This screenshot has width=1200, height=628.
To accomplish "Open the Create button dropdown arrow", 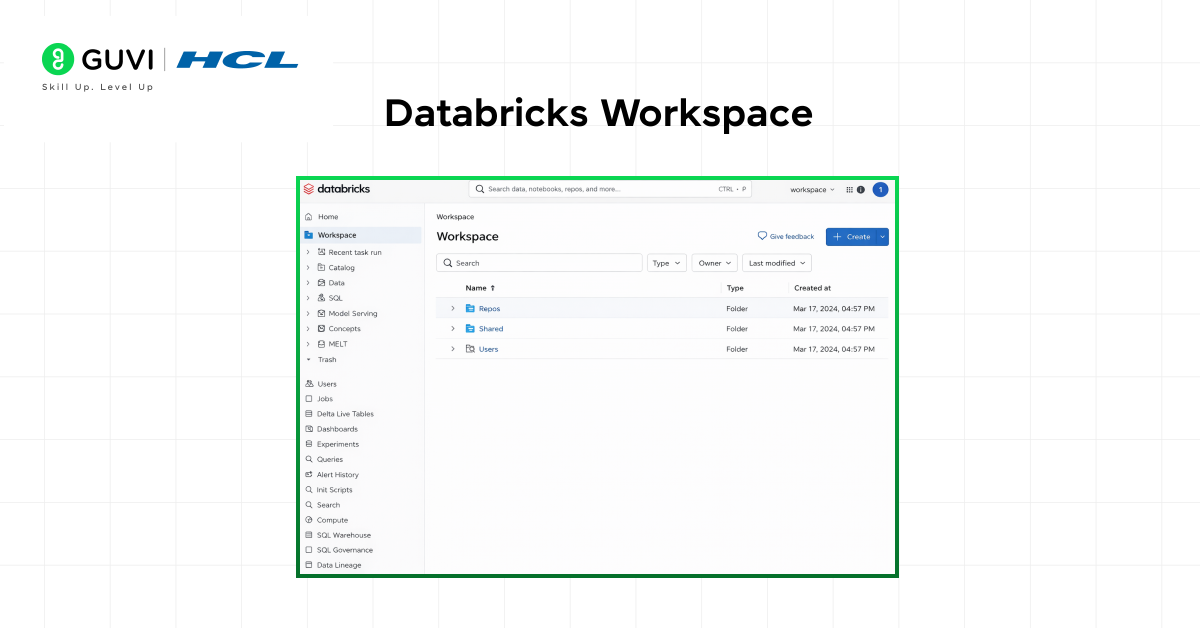I will coord(882,237).
